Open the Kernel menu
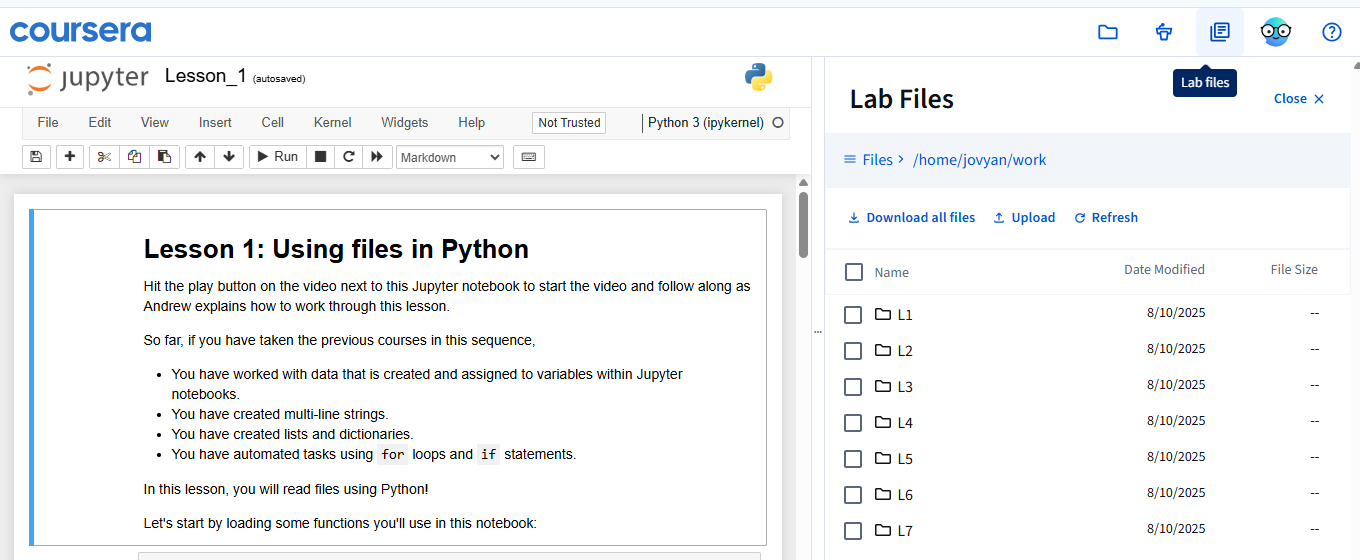The image size is (1360, 560). pyautogui.click(x=332, y=123)
